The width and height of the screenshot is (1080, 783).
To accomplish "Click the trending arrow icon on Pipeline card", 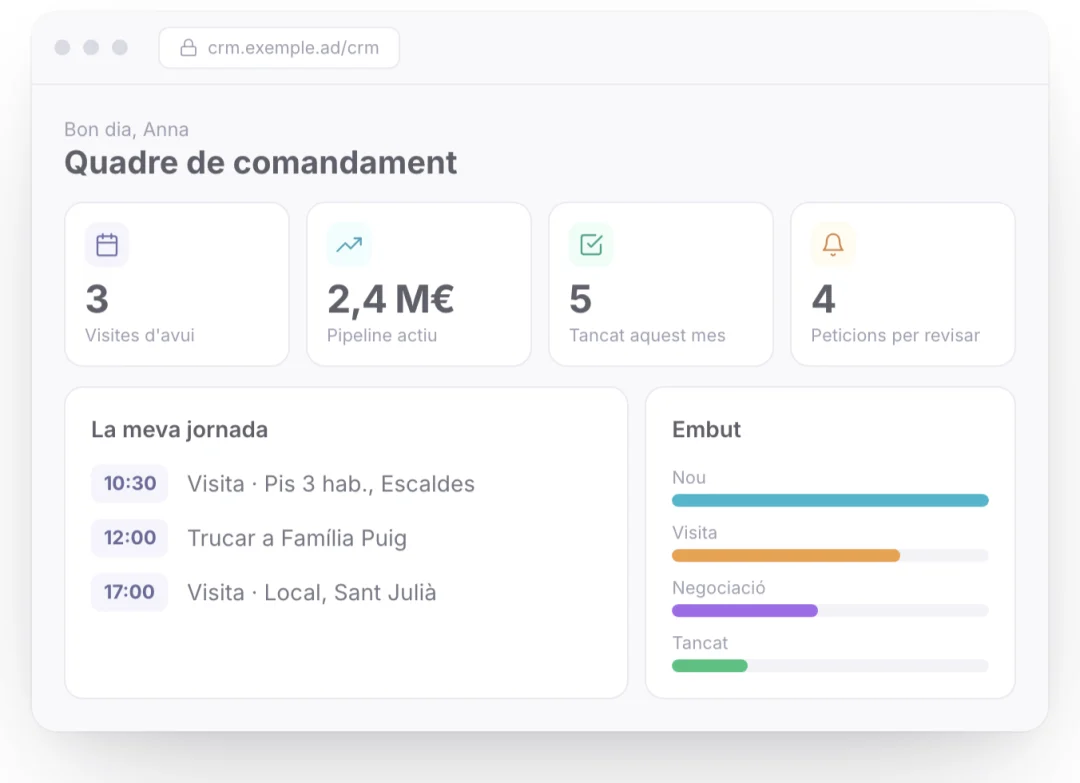I will 349,244.
